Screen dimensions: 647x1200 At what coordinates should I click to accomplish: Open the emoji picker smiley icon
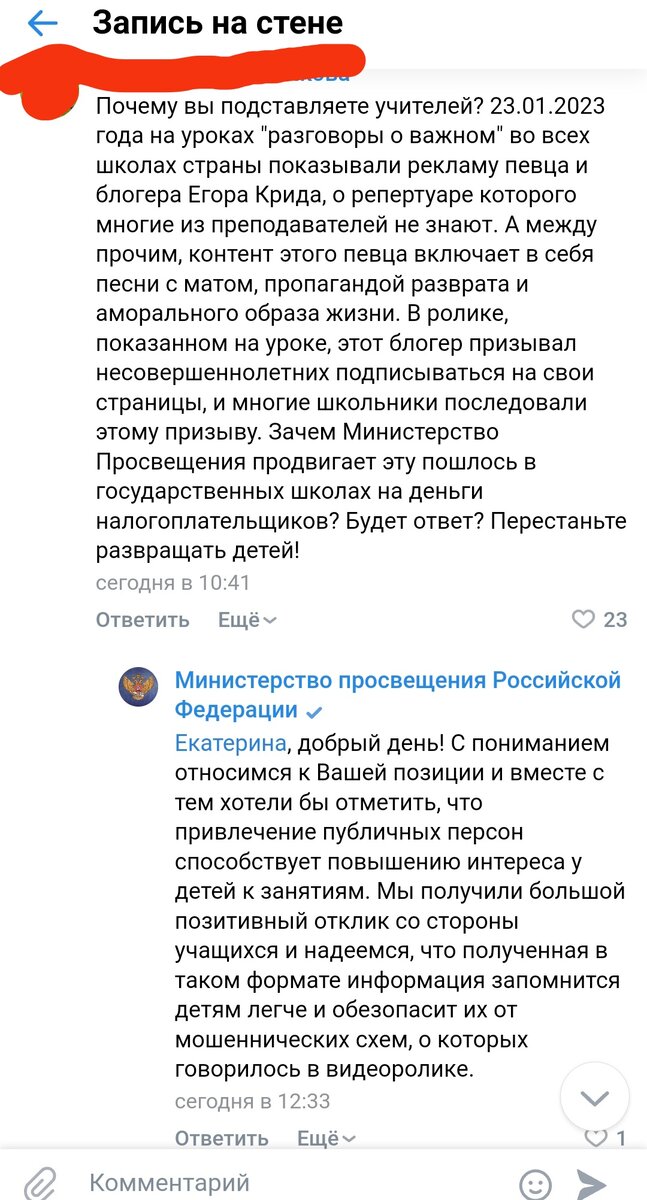[x=537, y=1183]
